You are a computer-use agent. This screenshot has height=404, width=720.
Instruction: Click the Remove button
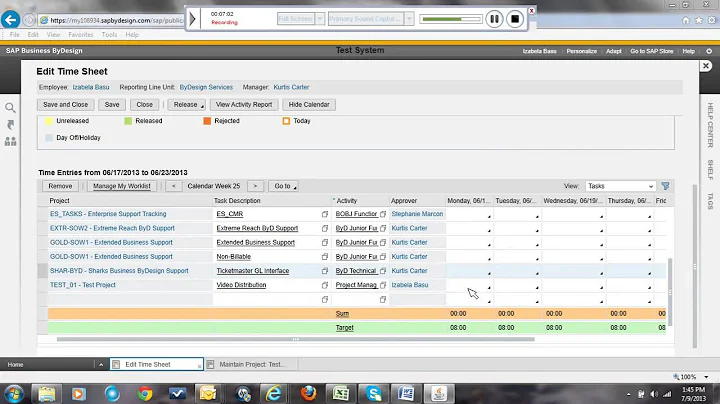coord(60,186)
